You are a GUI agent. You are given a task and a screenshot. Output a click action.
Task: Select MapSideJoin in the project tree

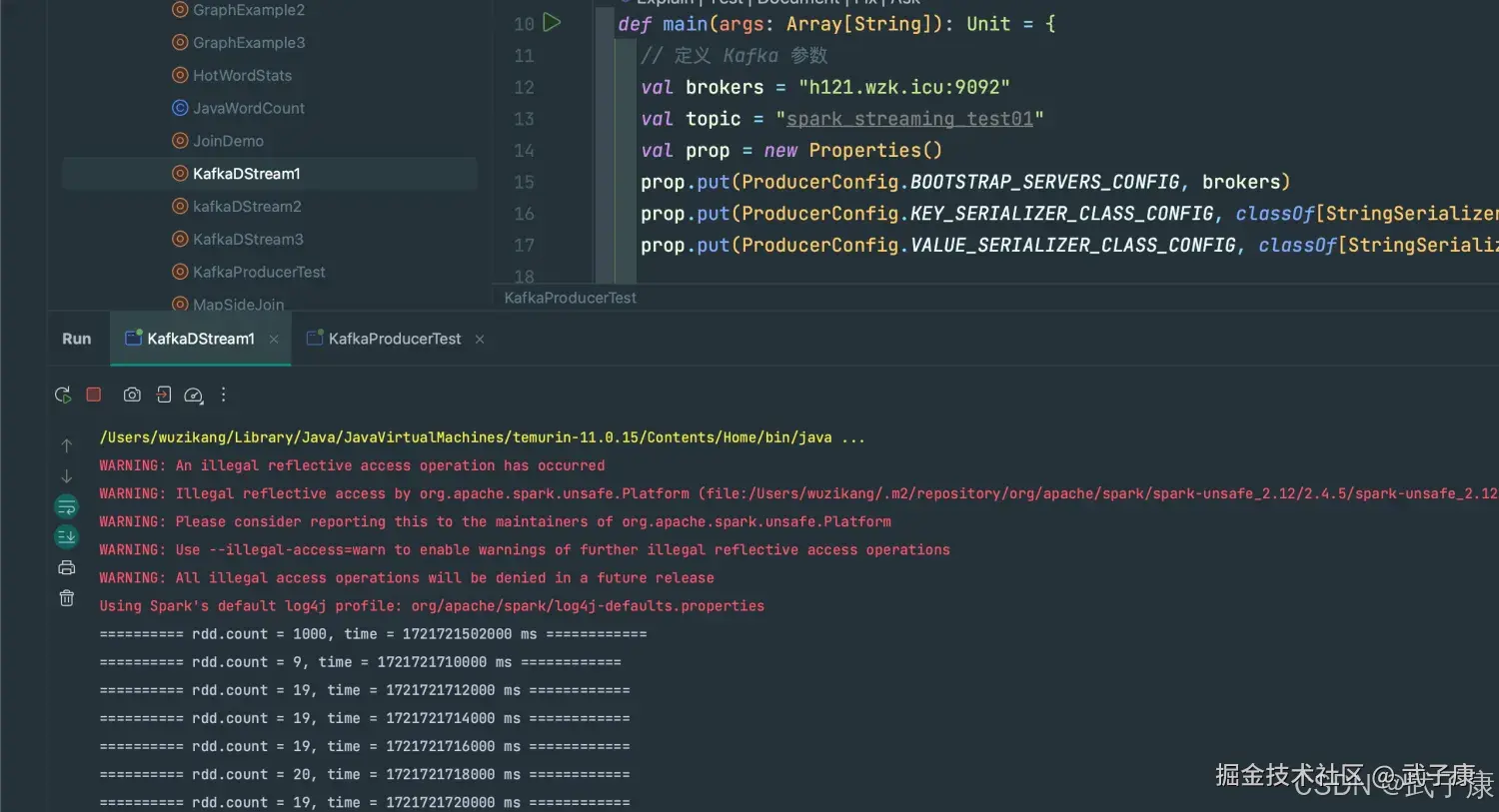coord(238,304)
